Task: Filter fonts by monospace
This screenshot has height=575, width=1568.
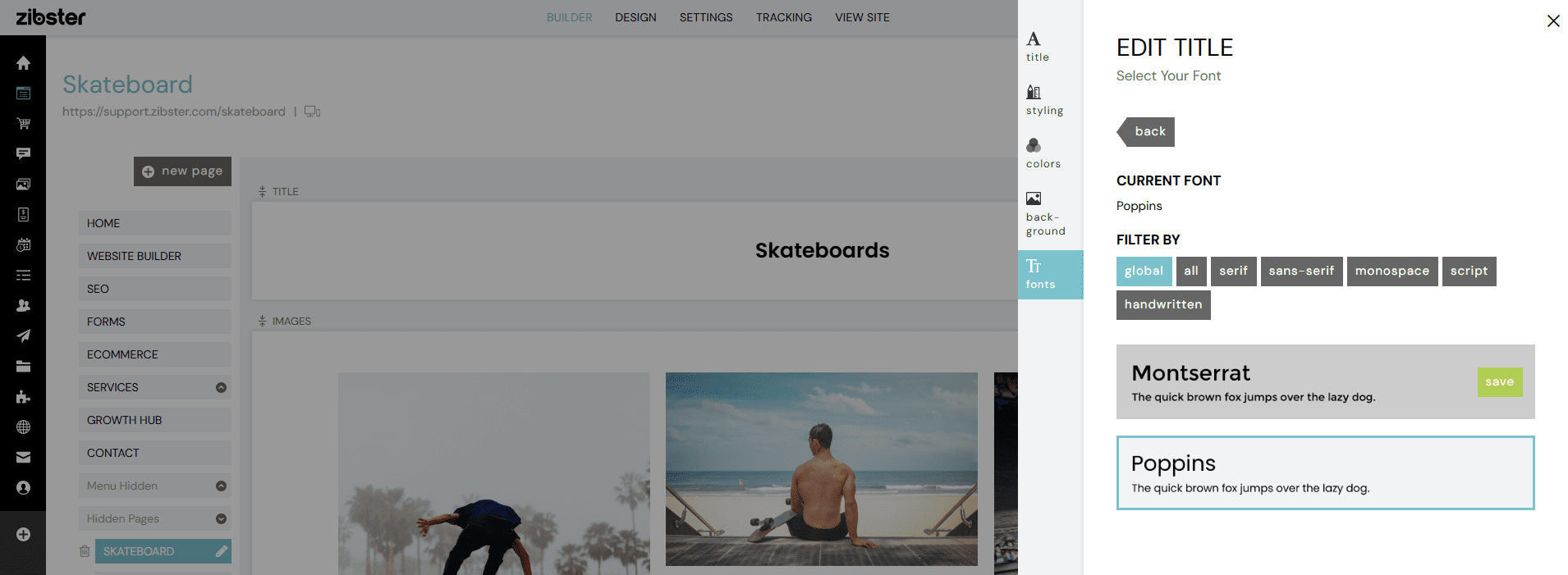Action: click(x=1392, y=272)
